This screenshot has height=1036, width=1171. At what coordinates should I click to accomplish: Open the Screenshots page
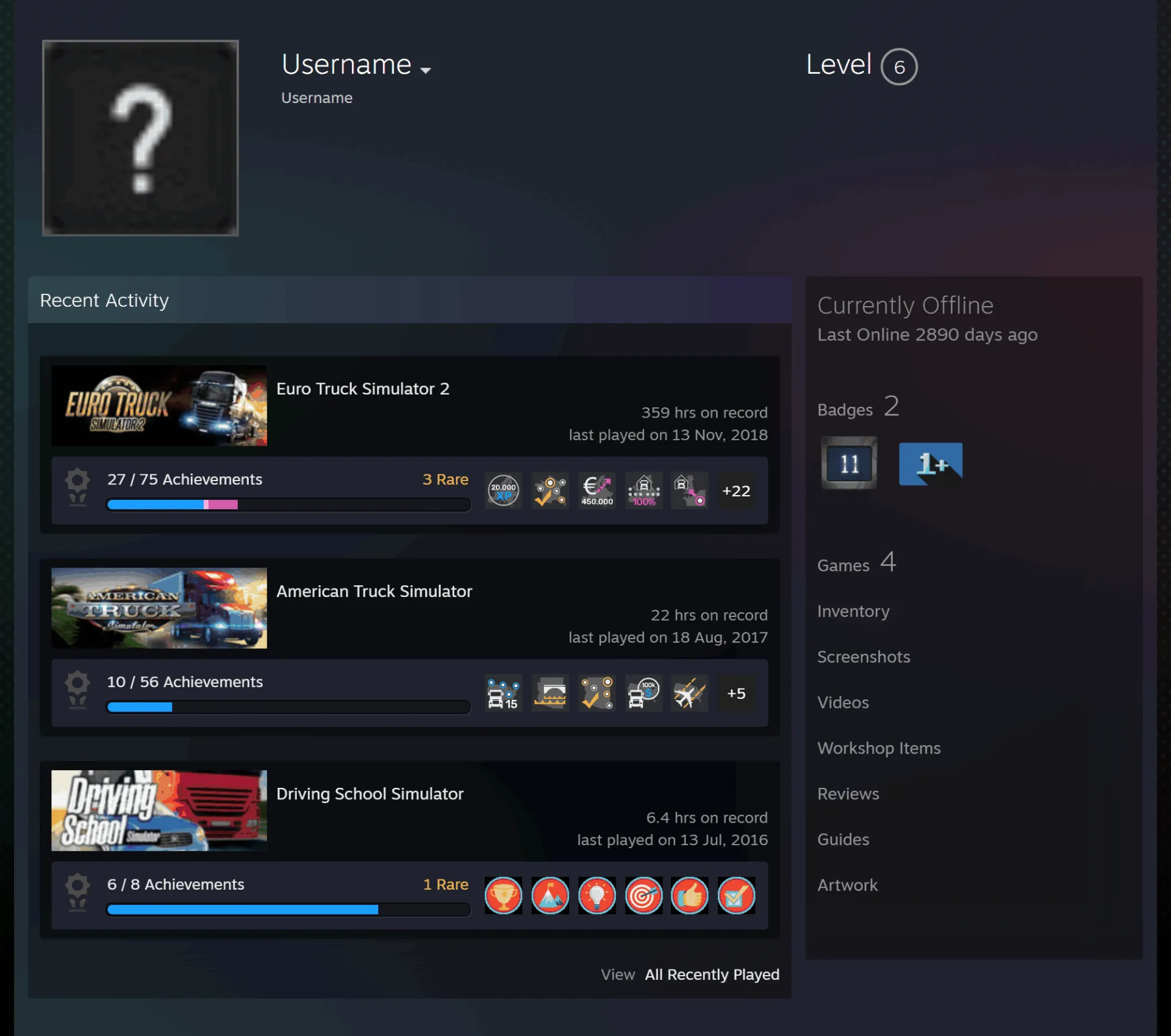(x=864, y=657)
